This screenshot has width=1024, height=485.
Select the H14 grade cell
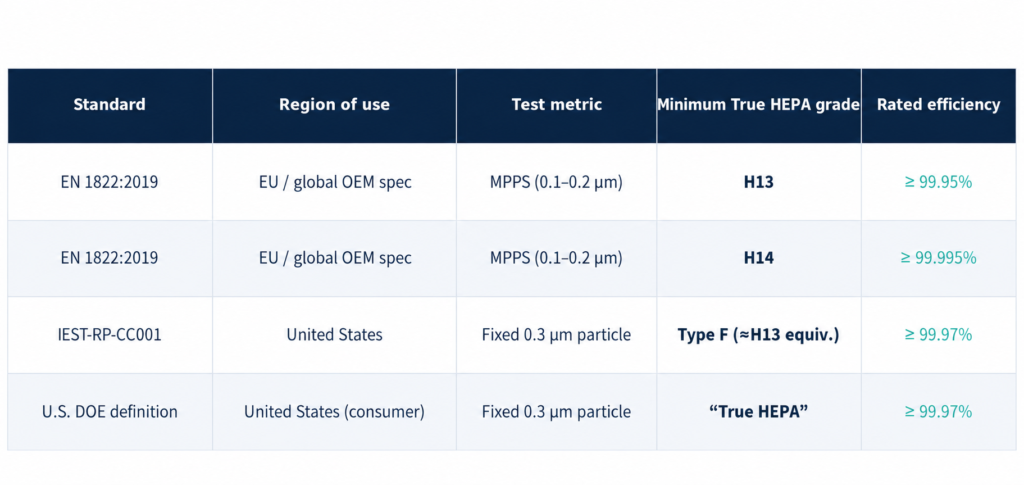click(x=758, y=258)
